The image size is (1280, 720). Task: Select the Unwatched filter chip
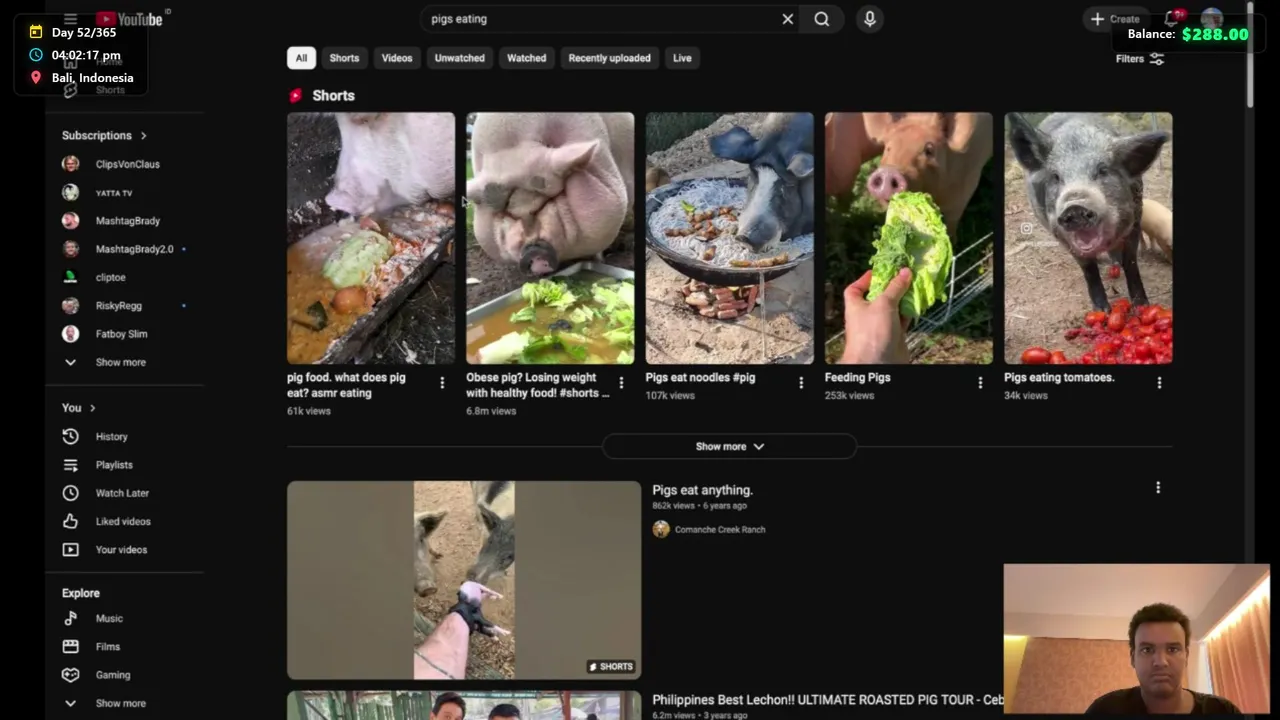point(460,58)
